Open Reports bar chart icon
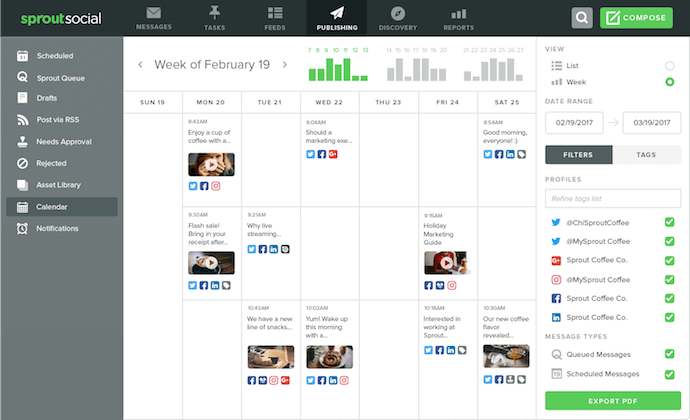This screenshot has height=420, width=690. pyautogui.click(x=458, y=13)
